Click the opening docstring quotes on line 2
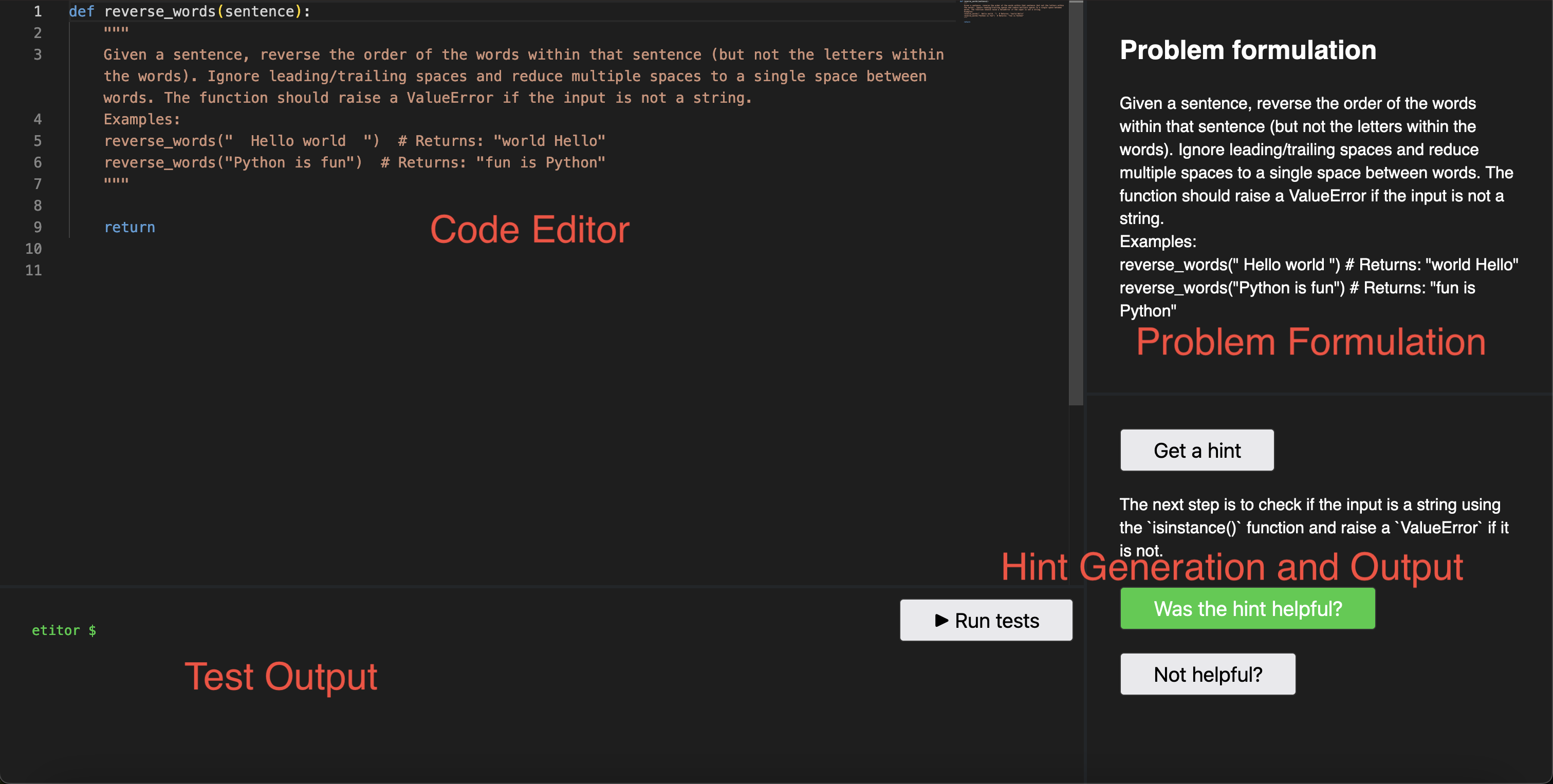Screen dimensions: 1553x784 tap(116, 30)
